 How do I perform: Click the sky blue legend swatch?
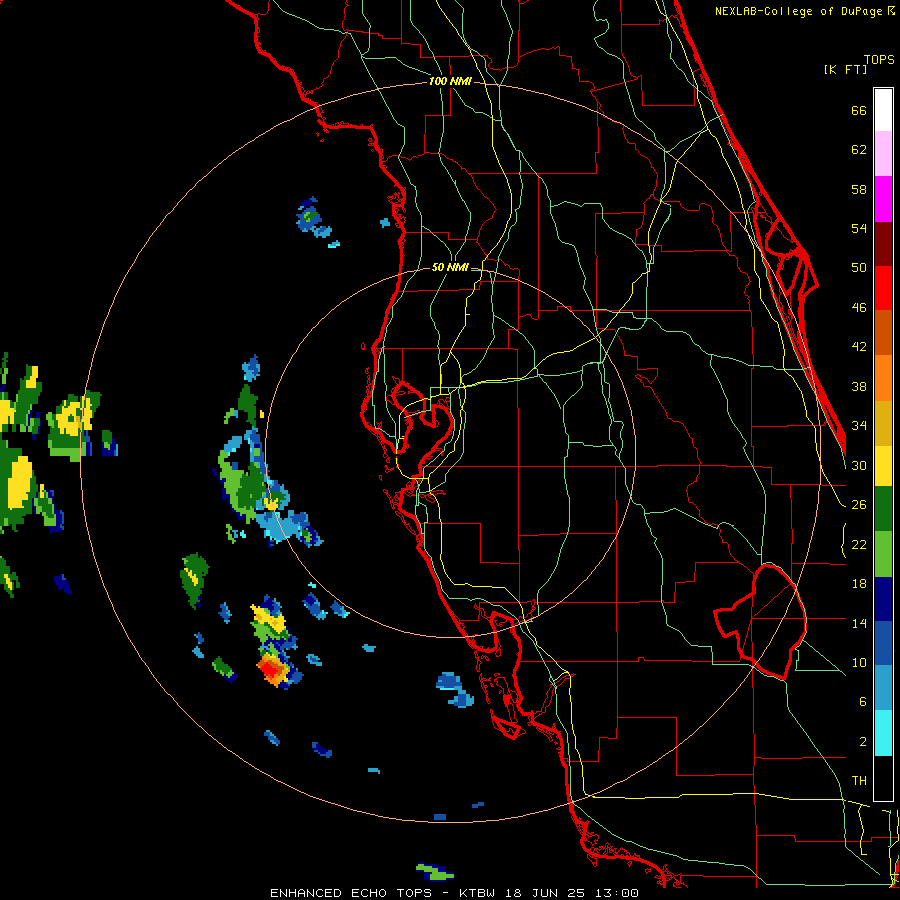(x=883, y=688)
